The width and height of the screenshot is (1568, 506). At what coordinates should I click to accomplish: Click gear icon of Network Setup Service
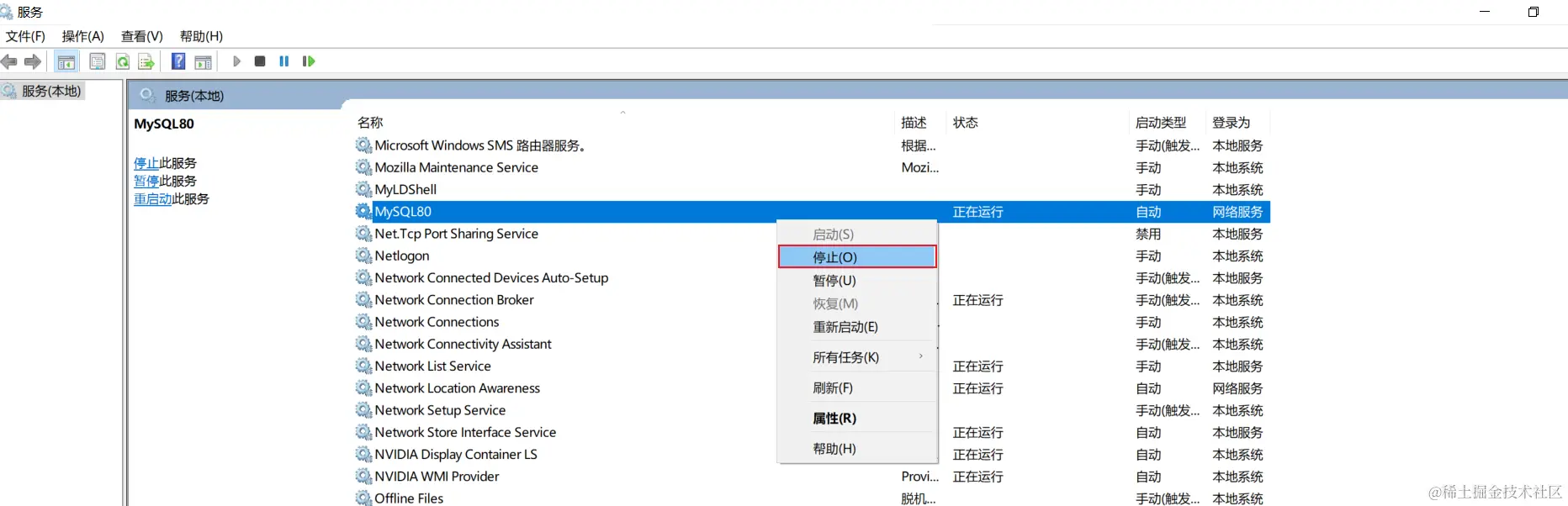[363, 410]
